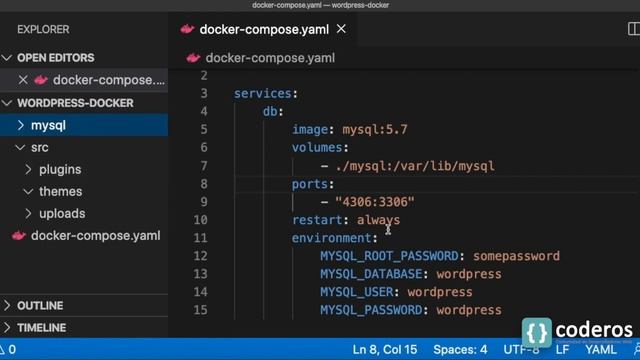Click the whale icon in the breadcrumb
The width and height of the screenshot is (640, 360).
coord(193,58)
